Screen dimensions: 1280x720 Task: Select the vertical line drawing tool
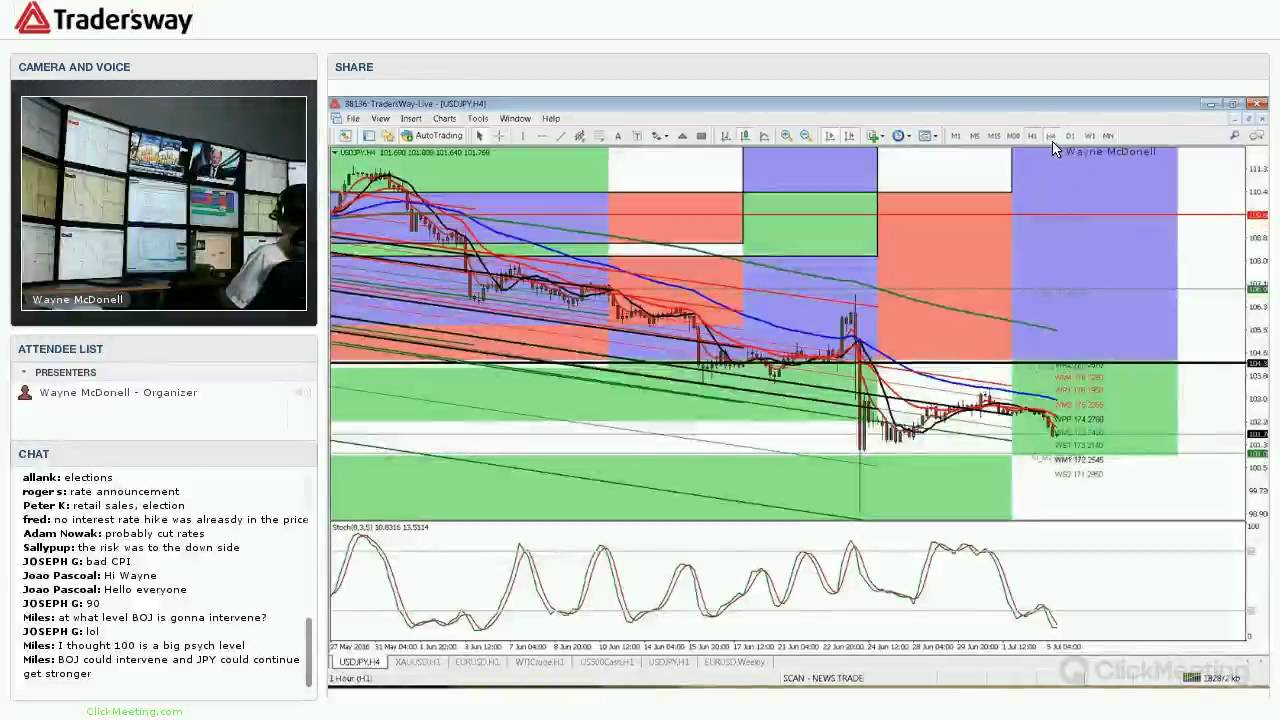pyautogui.click(x=522, y=136)
